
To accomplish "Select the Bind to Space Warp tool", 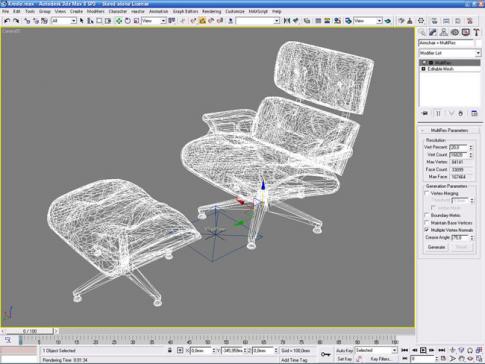I will pos(44,21).
